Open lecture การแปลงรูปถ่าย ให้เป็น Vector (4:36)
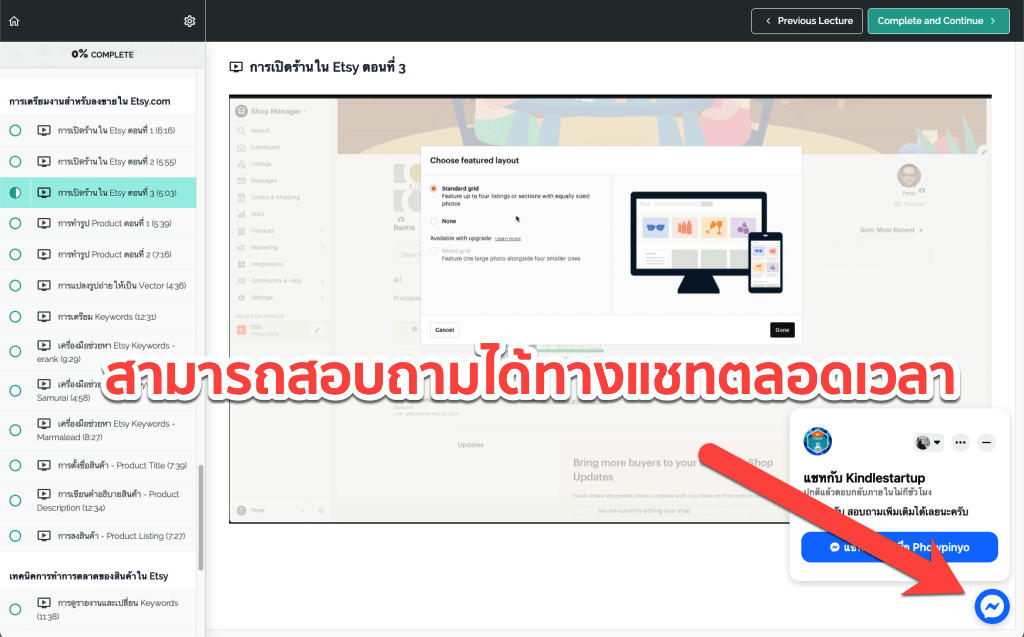Viewport: 1024px width, 637px height. 98,286
